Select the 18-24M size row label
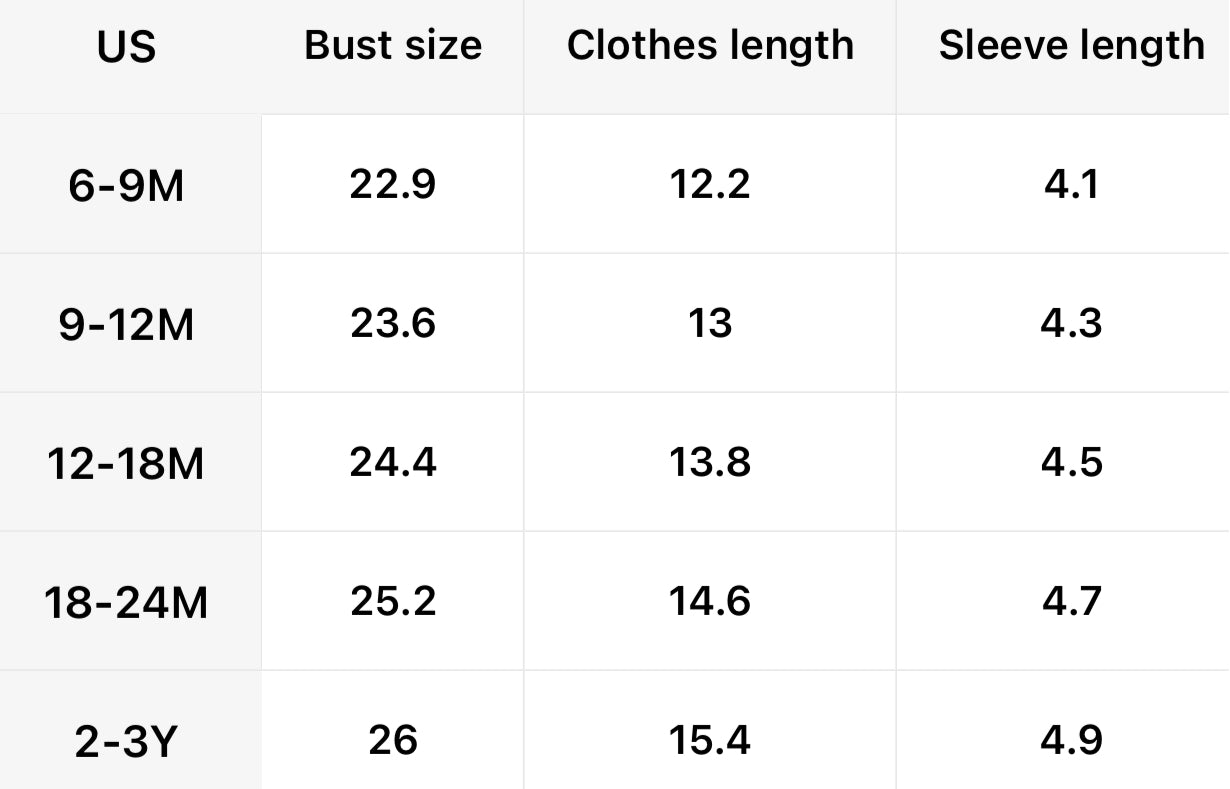This screenshot has height=789, width=1230. (x=126, y=602)
